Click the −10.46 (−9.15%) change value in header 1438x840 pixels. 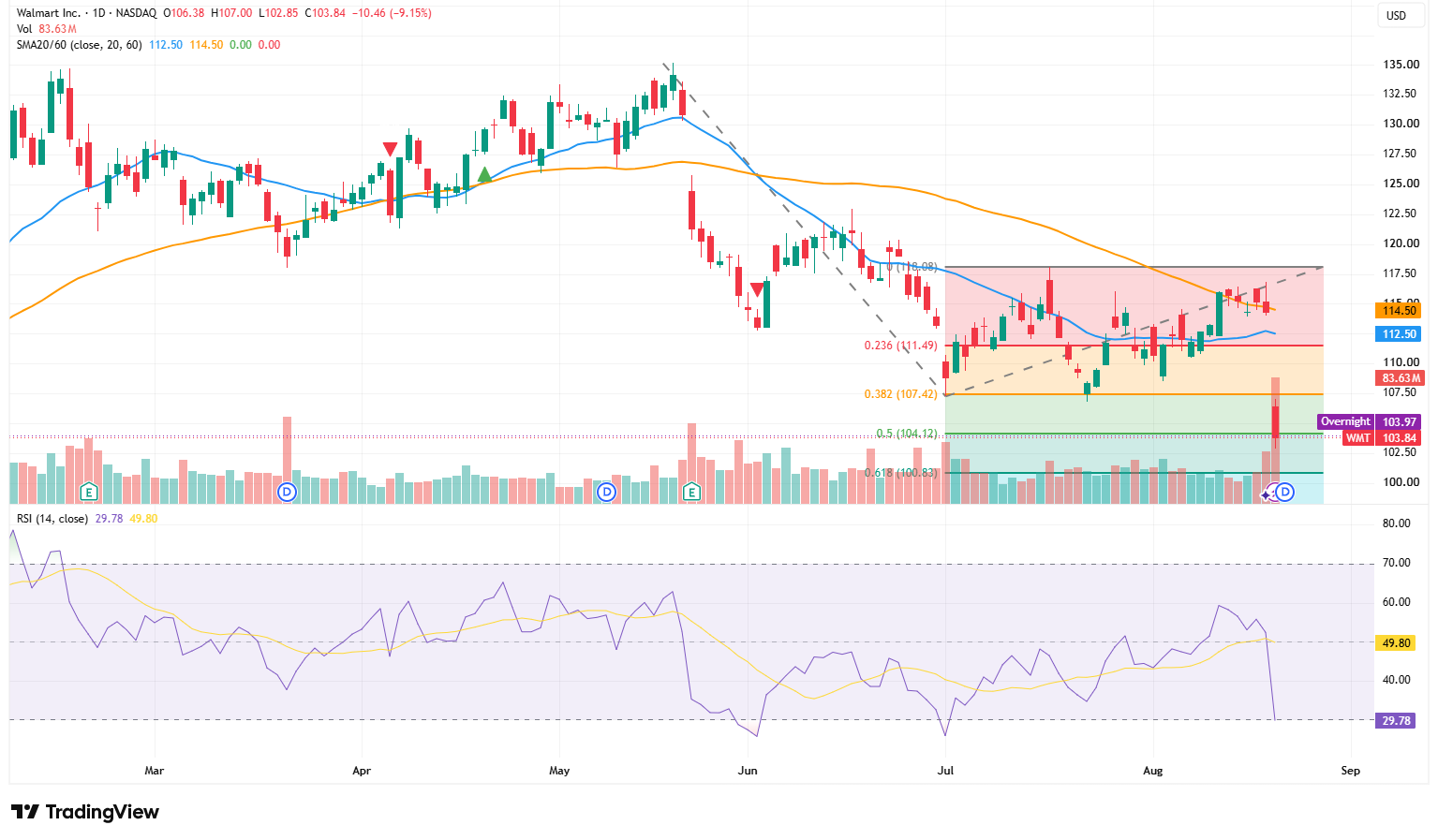click(393, 14)
